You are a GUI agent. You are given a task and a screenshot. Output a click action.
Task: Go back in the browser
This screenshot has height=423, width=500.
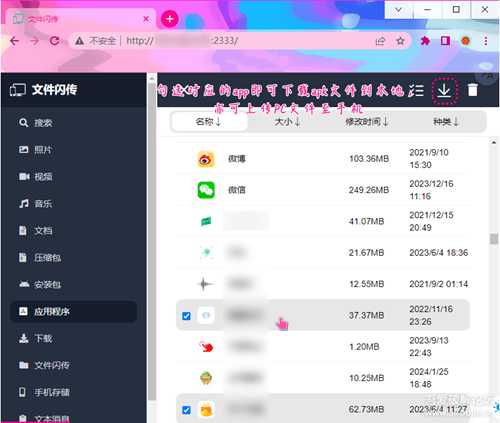coord(14,41)
